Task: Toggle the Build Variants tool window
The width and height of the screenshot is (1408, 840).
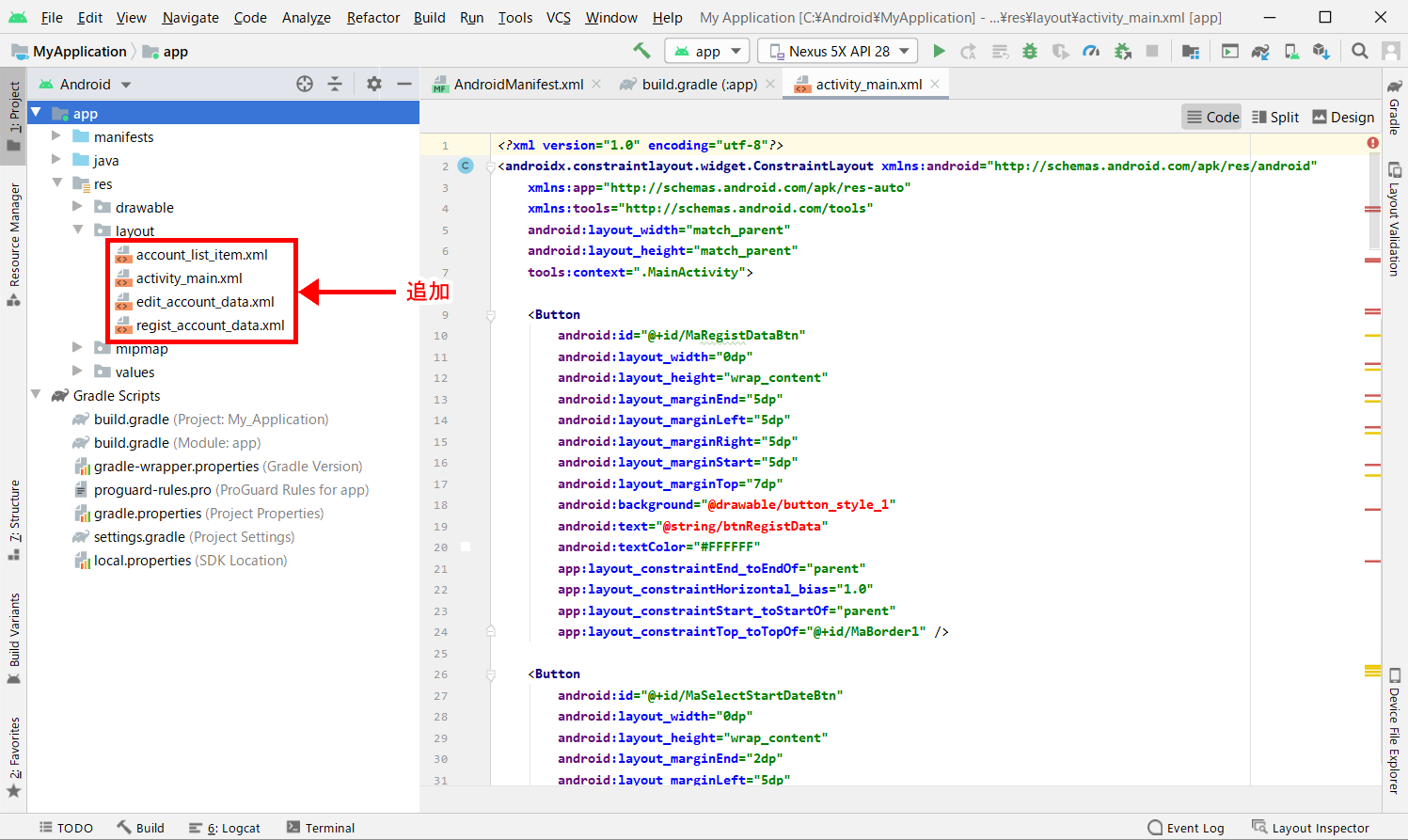Action: pyautogui.click(x=14, y=638)
